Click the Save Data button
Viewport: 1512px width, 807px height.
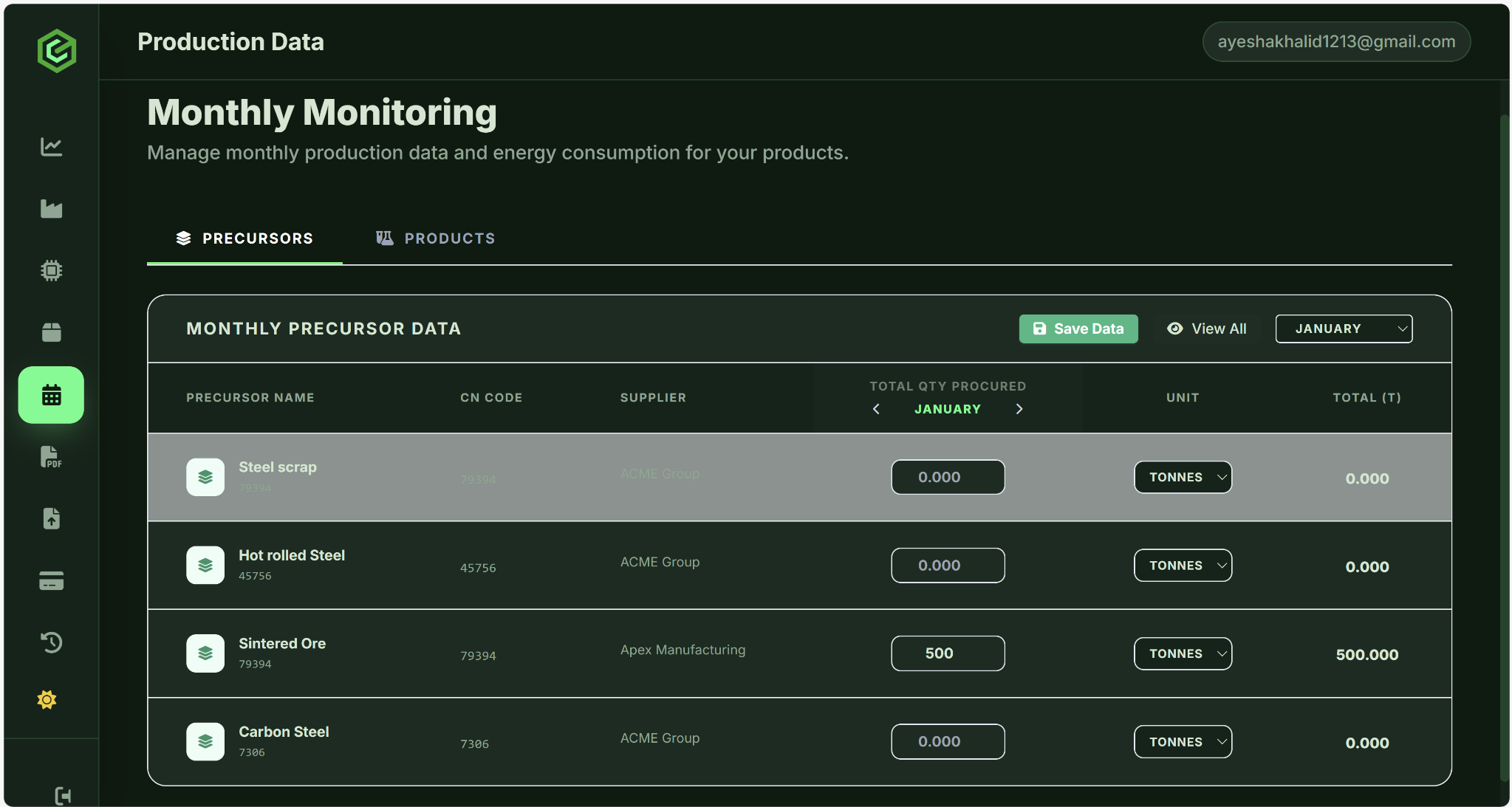(x=1078, y=329)
